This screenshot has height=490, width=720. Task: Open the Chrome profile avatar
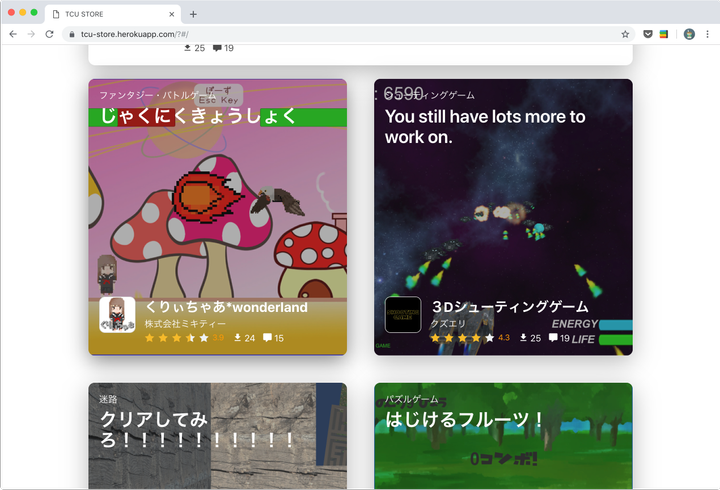[689, 34]
